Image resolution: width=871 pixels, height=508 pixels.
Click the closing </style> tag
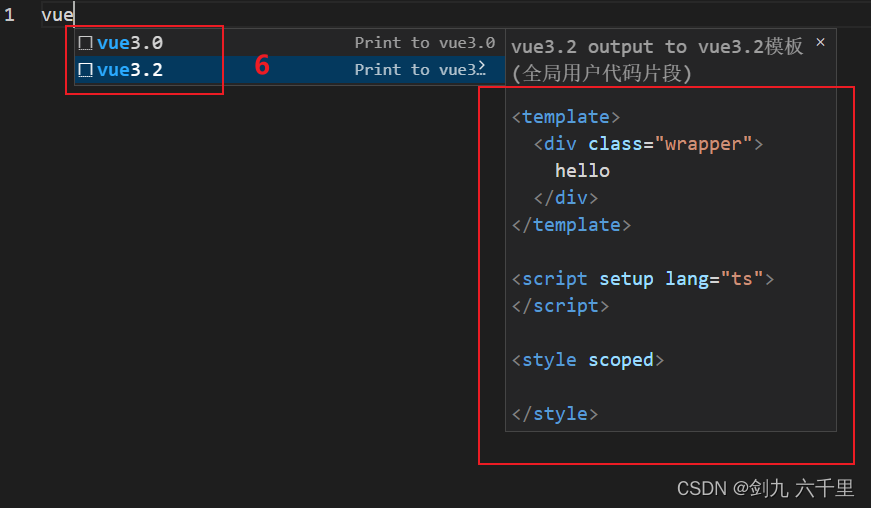coord(554,414)
